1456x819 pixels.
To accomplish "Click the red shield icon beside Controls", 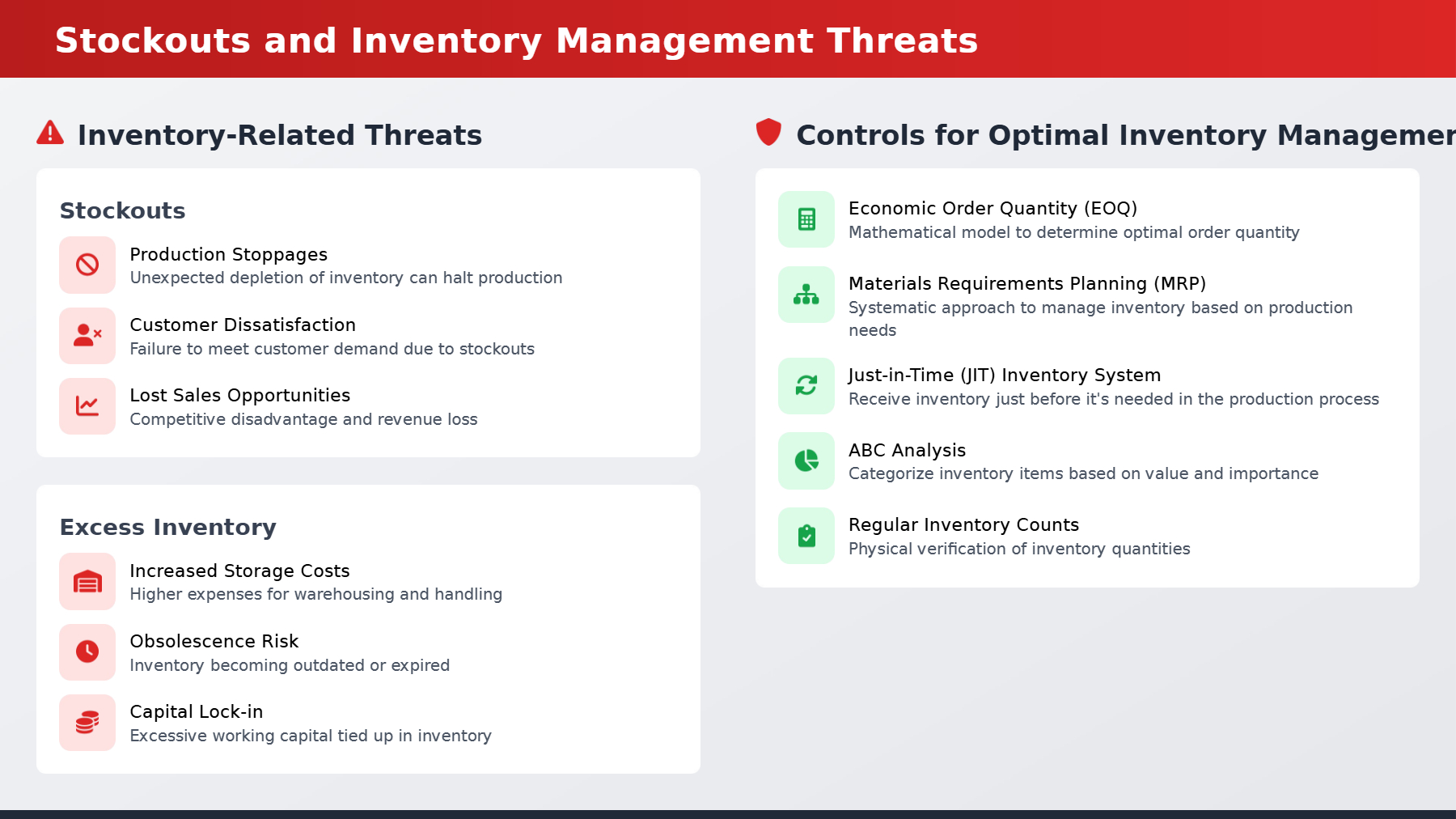I will [x=768, y=132].
